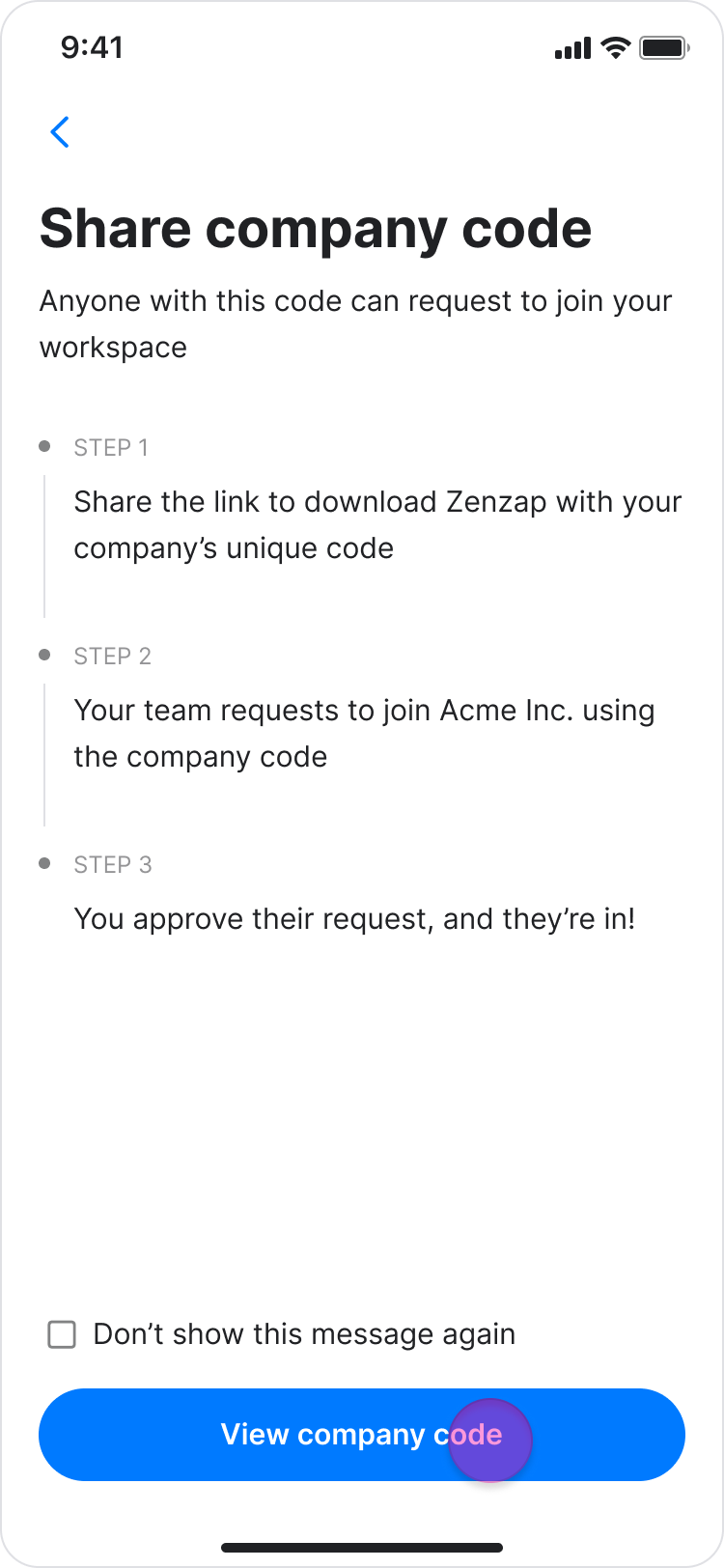This screenshot has height=1568, width=724.
Task: Click the "Share company code" heading
Action: point(316,229)
